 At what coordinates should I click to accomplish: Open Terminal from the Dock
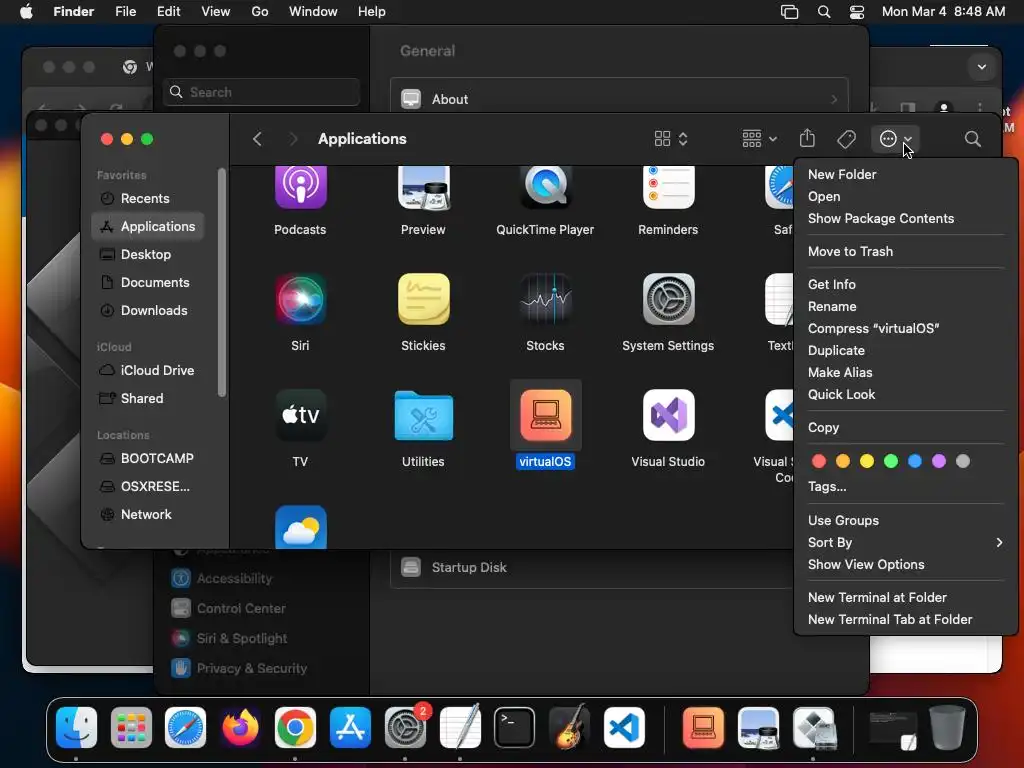514,727
